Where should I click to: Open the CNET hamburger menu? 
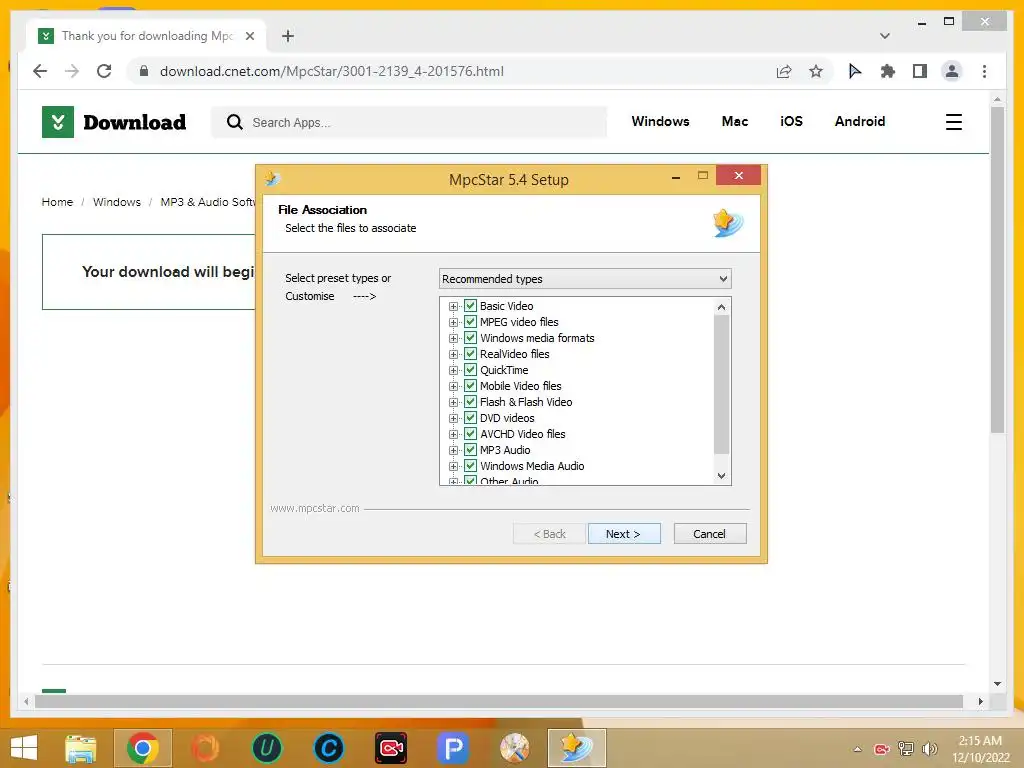coord(953,122)
